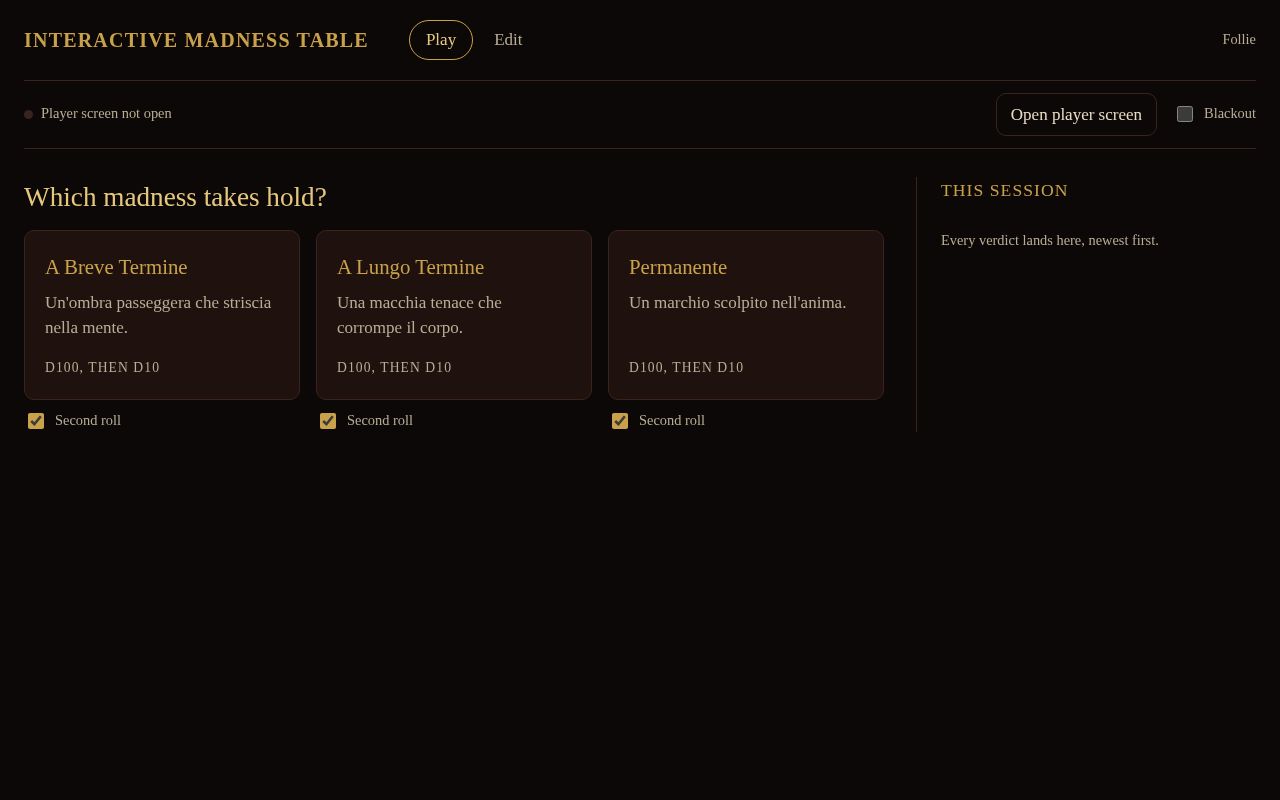The height and width of the screenshot is (800, 1280).
Task: Click the player screen status dot
Action: [x=28, y=114]
